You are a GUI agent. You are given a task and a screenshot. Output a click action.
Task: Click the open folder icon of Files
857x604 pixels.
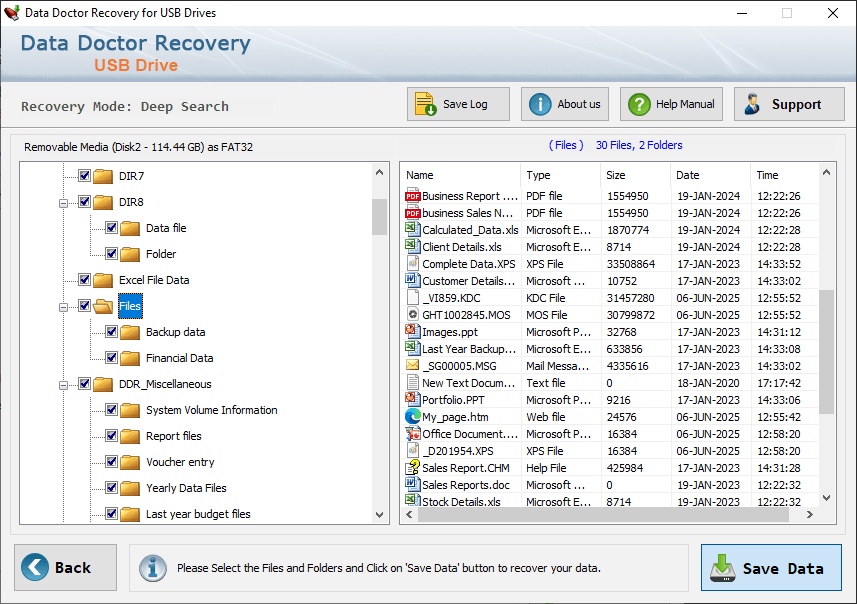click(103, 306)
